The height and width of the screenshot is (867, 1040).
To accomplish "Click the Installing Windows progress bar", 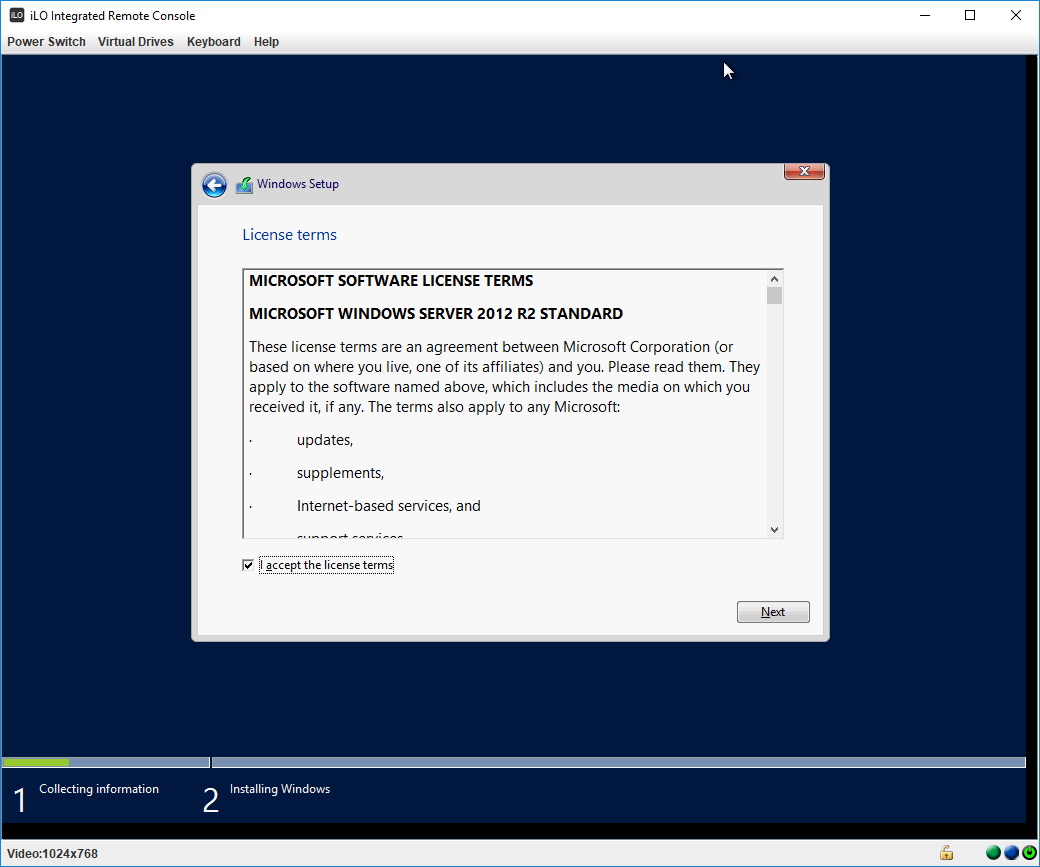I will click(619, 763).
